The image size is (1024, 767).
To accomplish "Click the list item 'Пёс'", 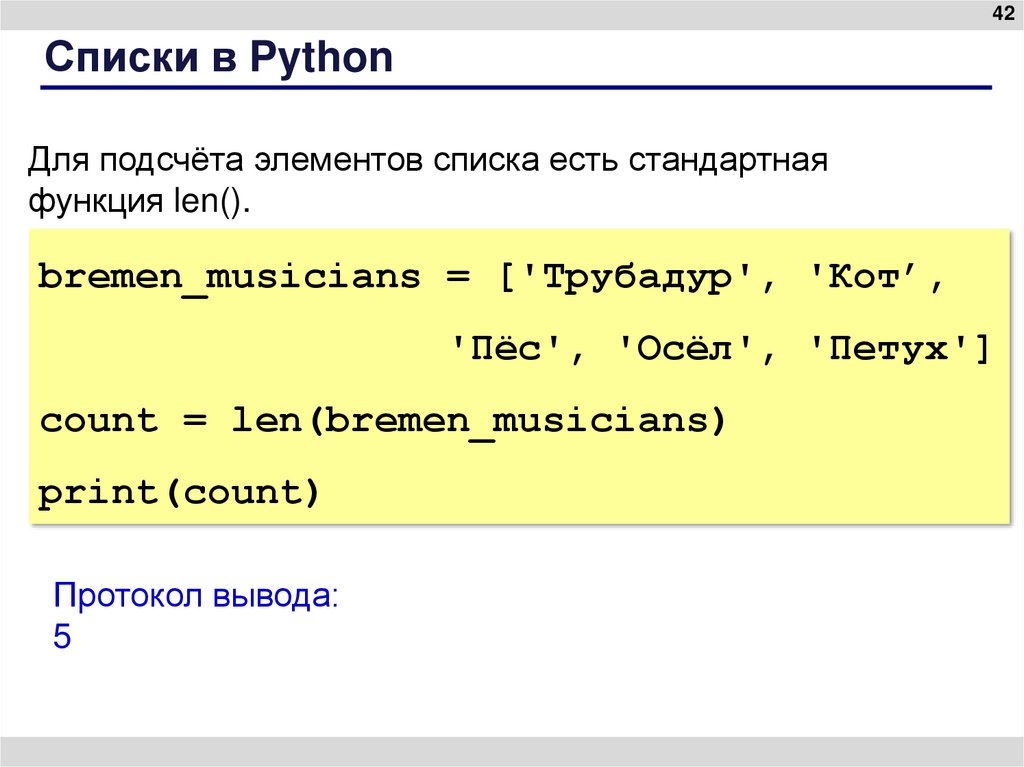I will tap(509, 349).
